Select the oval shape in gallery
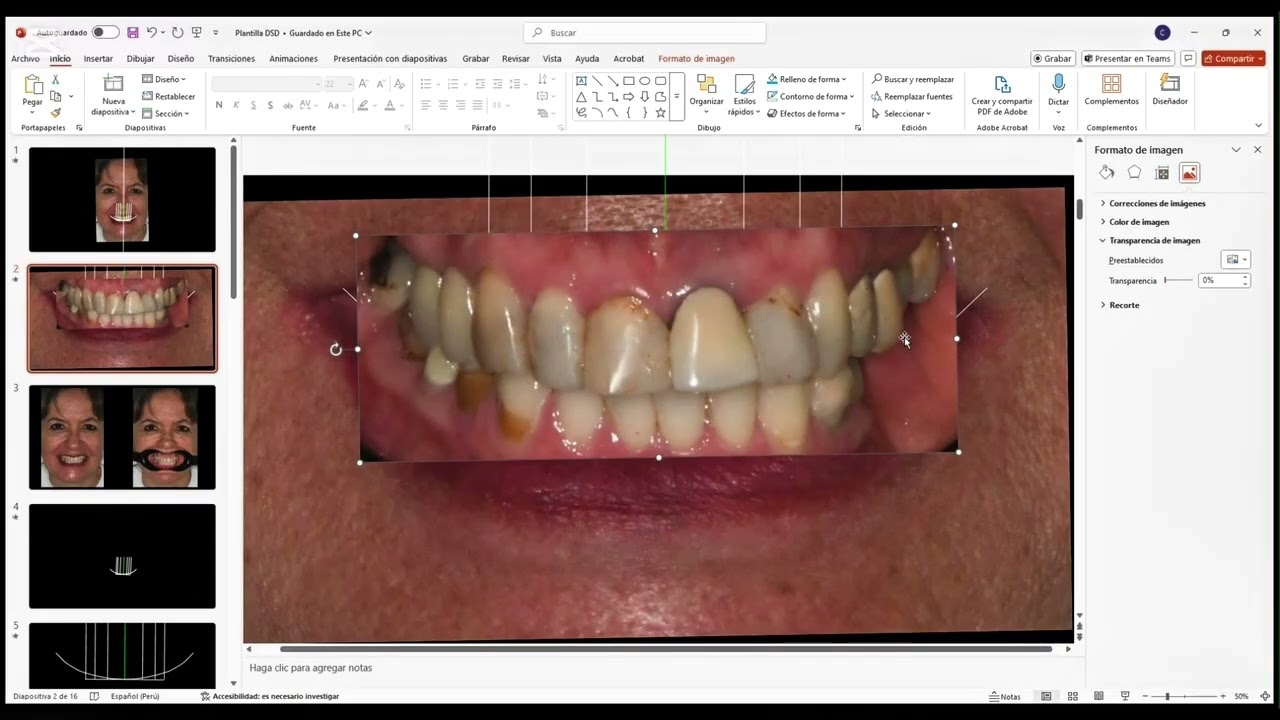Screen dimensions: 1280x720 [645, 81]
